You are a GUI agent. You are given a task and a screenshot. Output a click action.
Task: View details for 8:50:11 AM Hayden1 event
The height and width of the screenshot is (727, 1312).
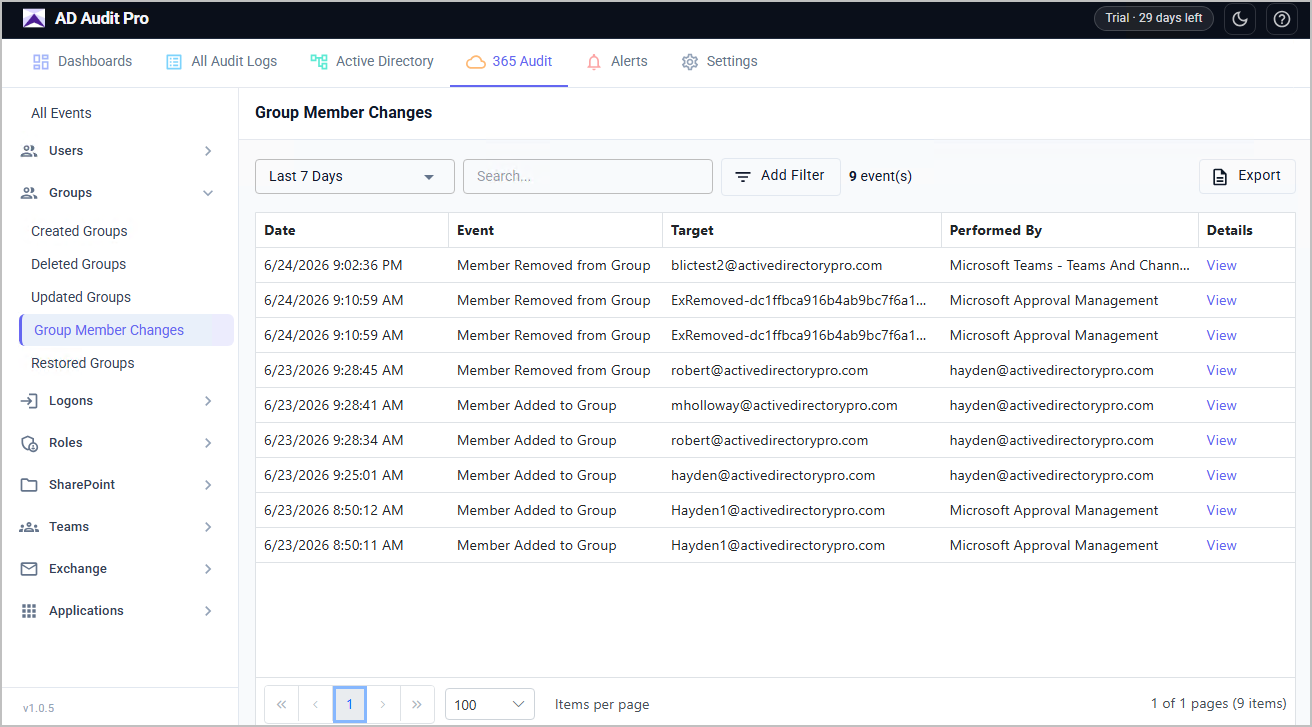click(1221, 545)
